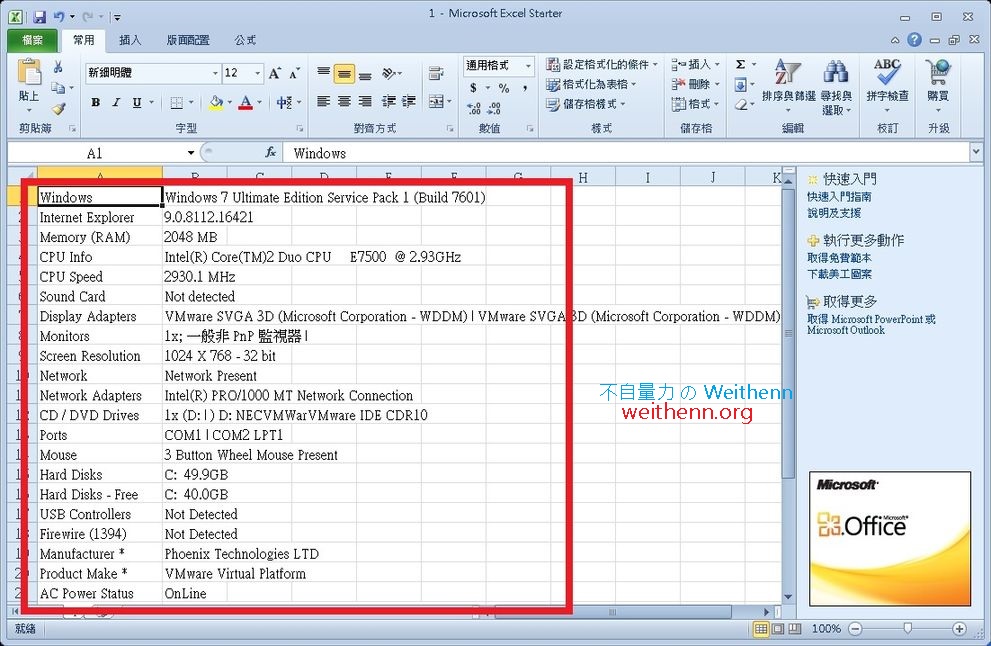Click the Undo icon in quick access toolbar

[59, 17]
